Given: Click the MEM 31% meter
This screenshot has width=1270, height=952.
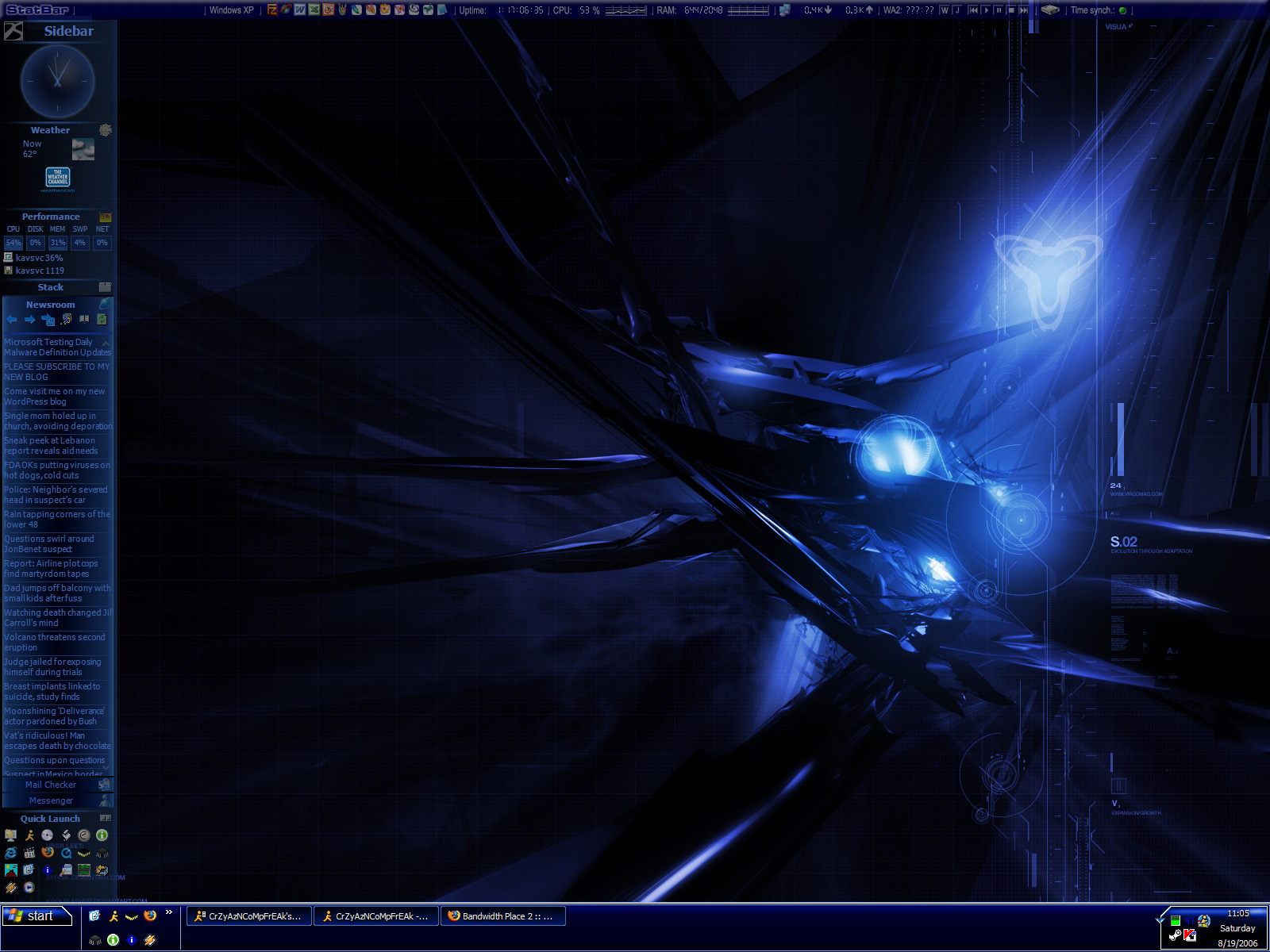Looking at the screenshot, I should pos(58,243).
